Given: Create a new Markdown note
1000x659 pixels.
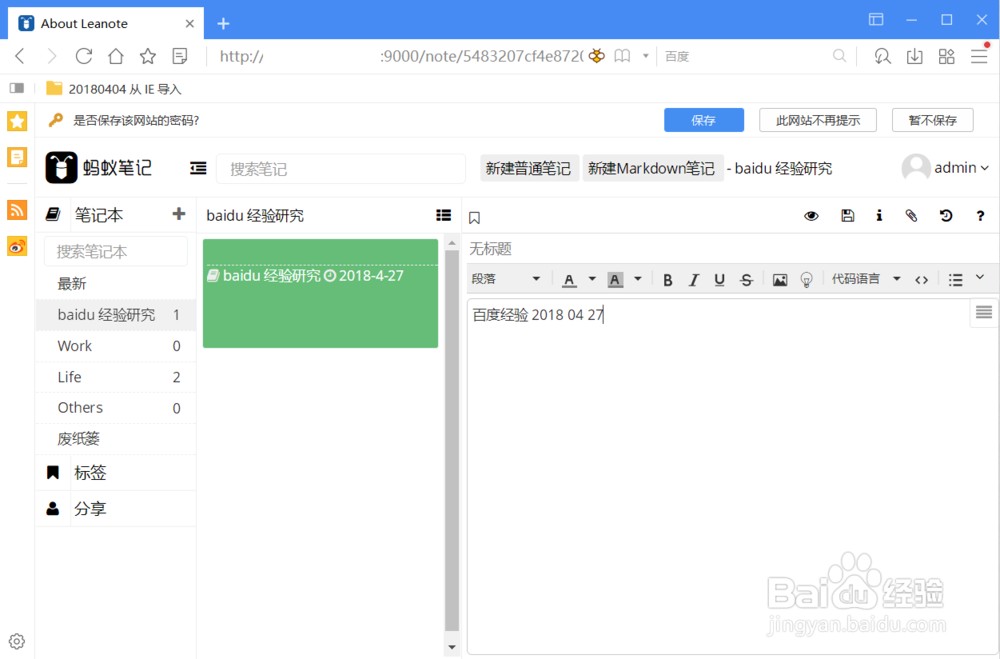Looking at the screenshot, I should pos(652,168).
